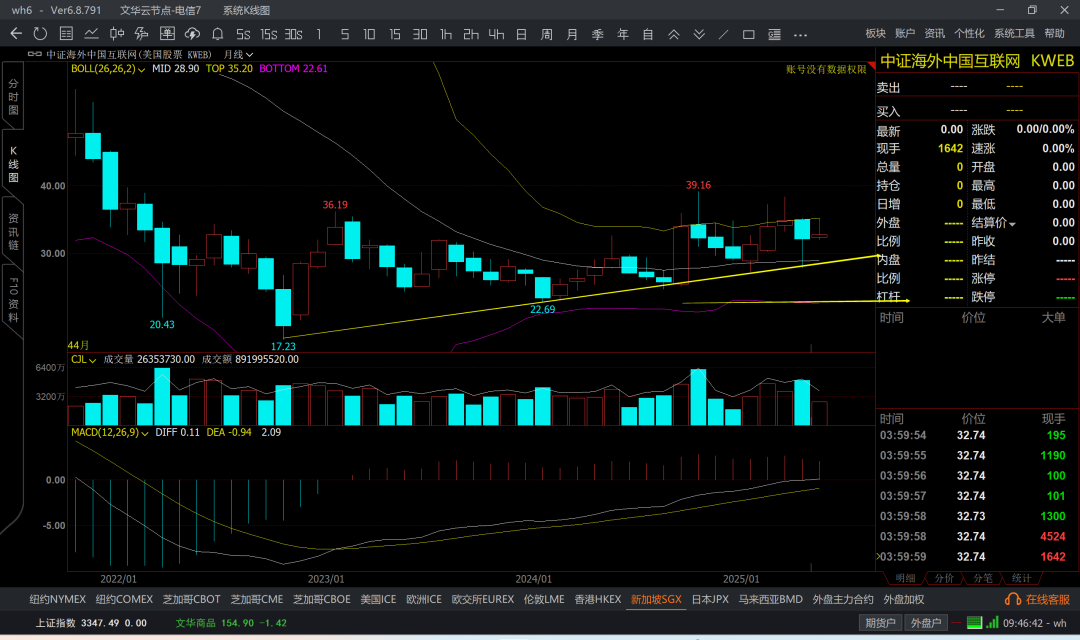Open the MACD(12,26,9) indicator dropdown
The image size is (1080, 640).
[x=110, y=433]
